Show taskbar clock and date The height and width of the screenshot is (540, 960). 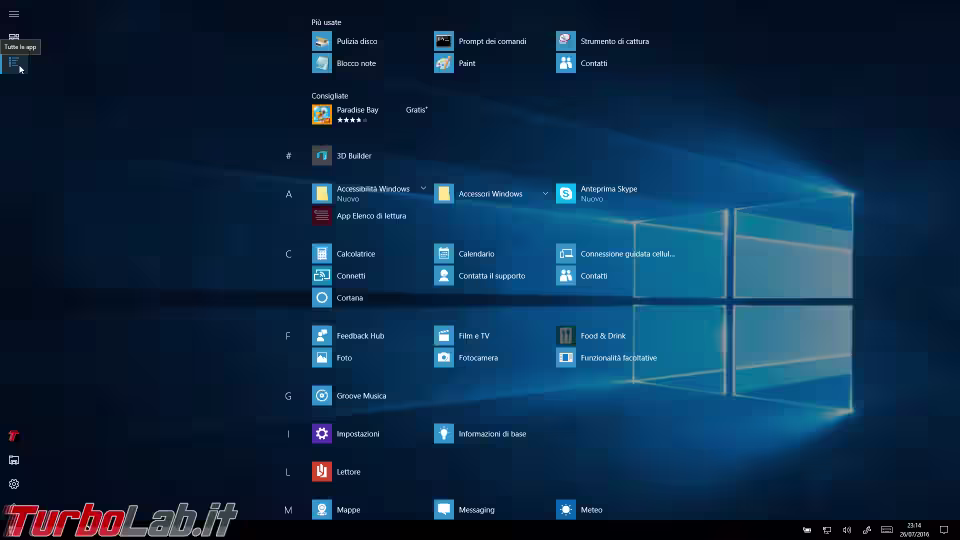pos(914,530)
